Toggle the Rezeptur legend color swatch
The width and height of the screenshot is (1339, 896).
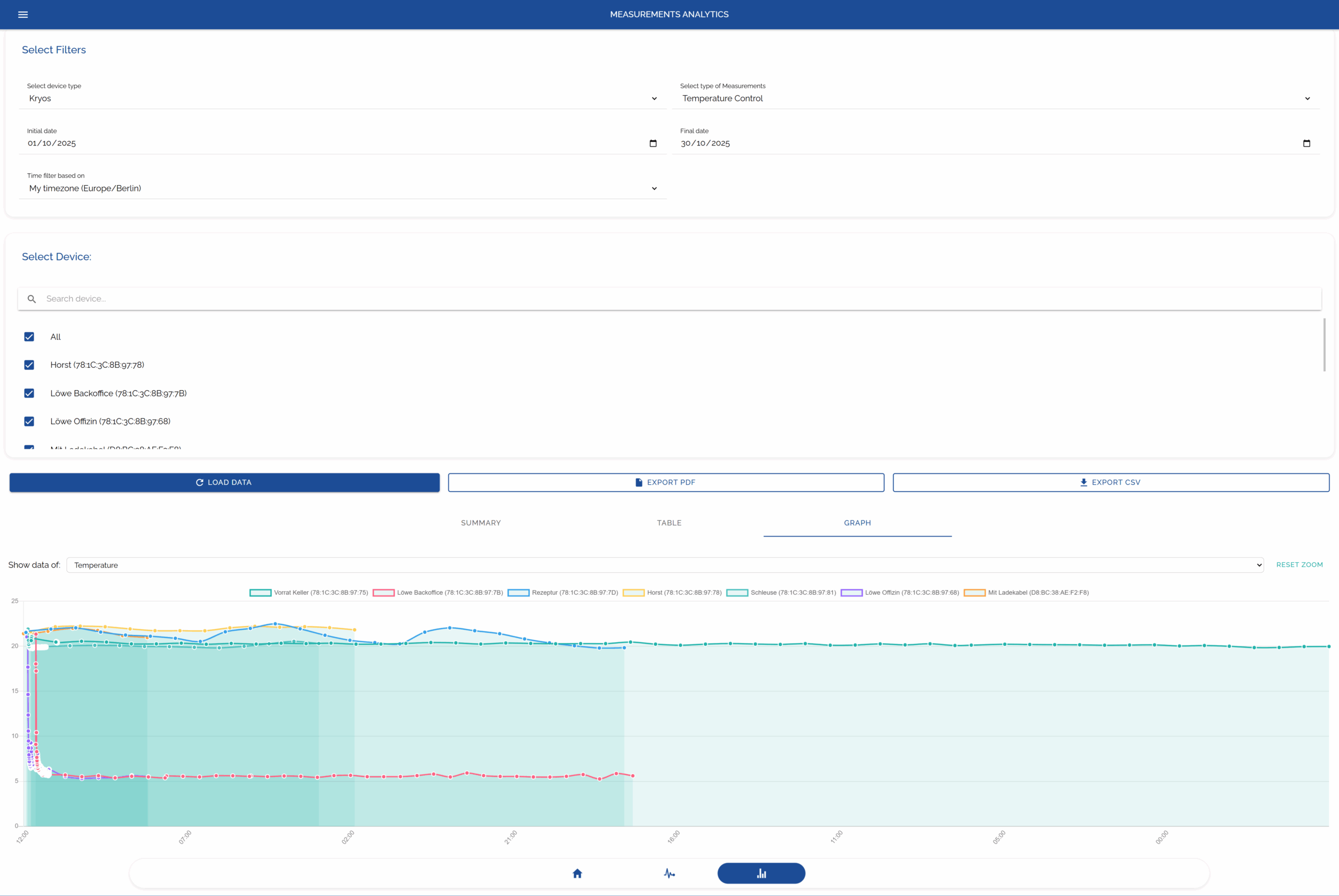click(518, 593)
